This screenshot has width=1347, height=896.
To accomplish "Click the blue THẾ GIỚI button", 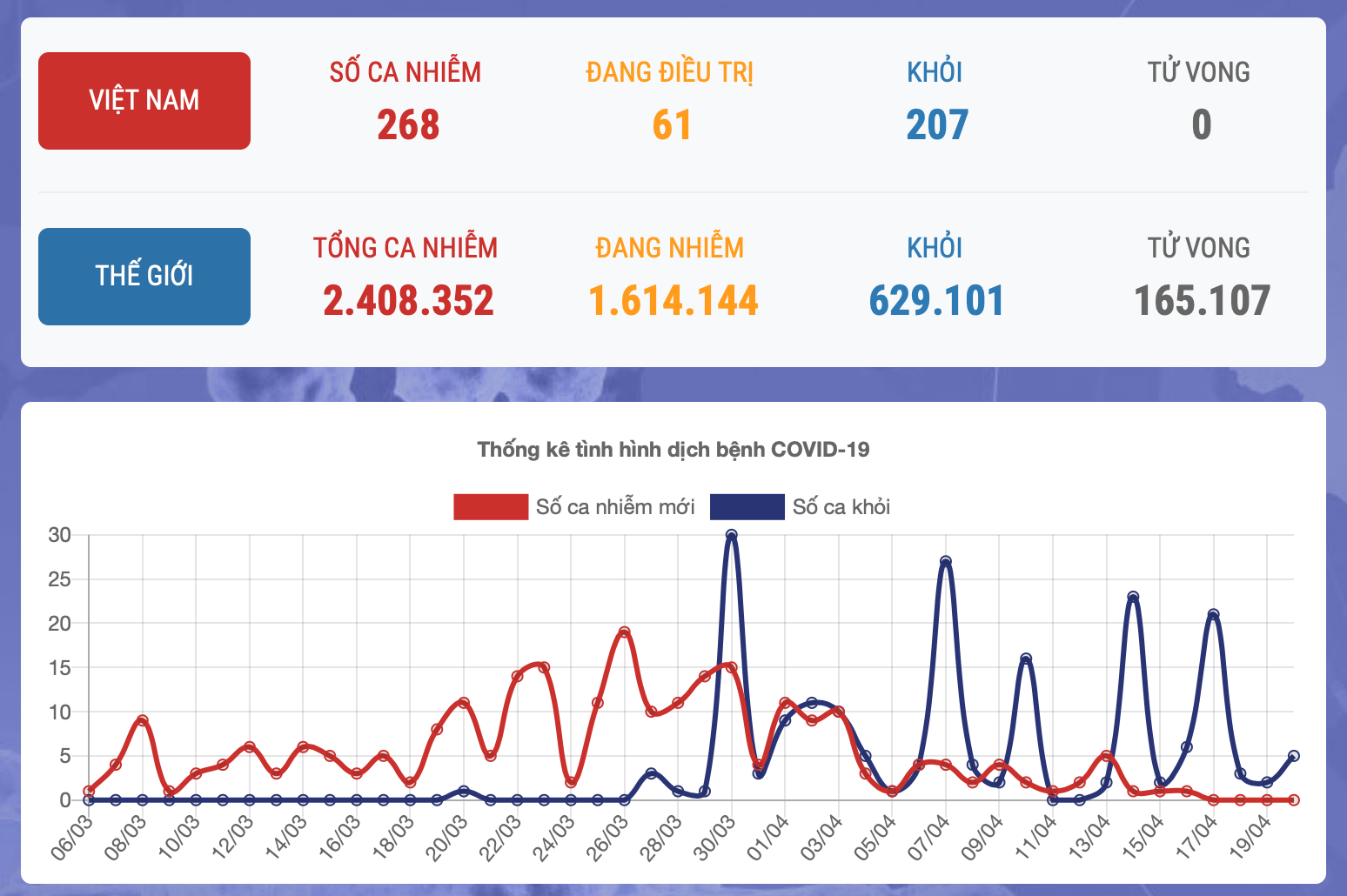I will point(144,277).
